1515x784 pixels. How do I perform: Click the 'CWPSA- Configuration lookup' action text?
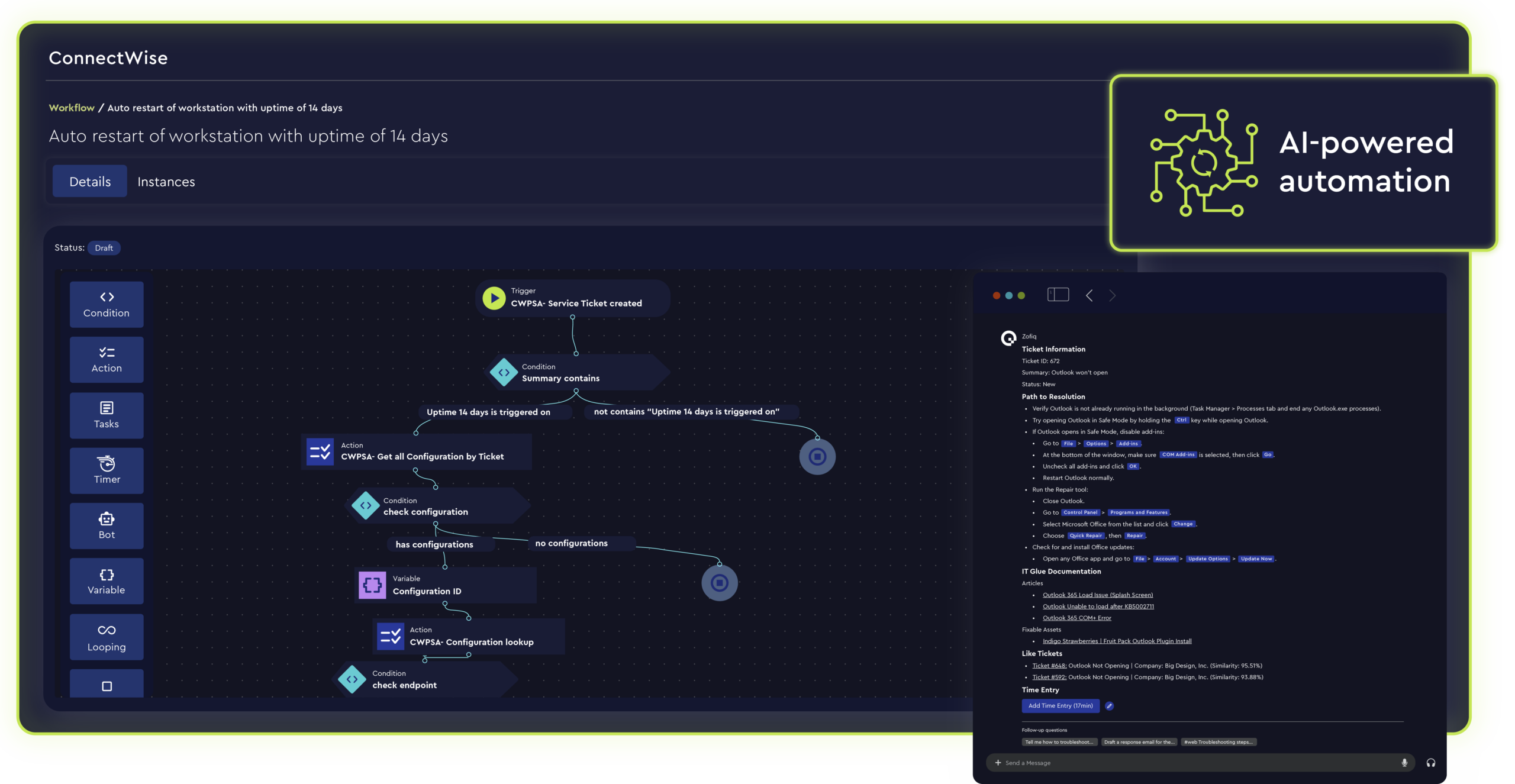[472, 643]
